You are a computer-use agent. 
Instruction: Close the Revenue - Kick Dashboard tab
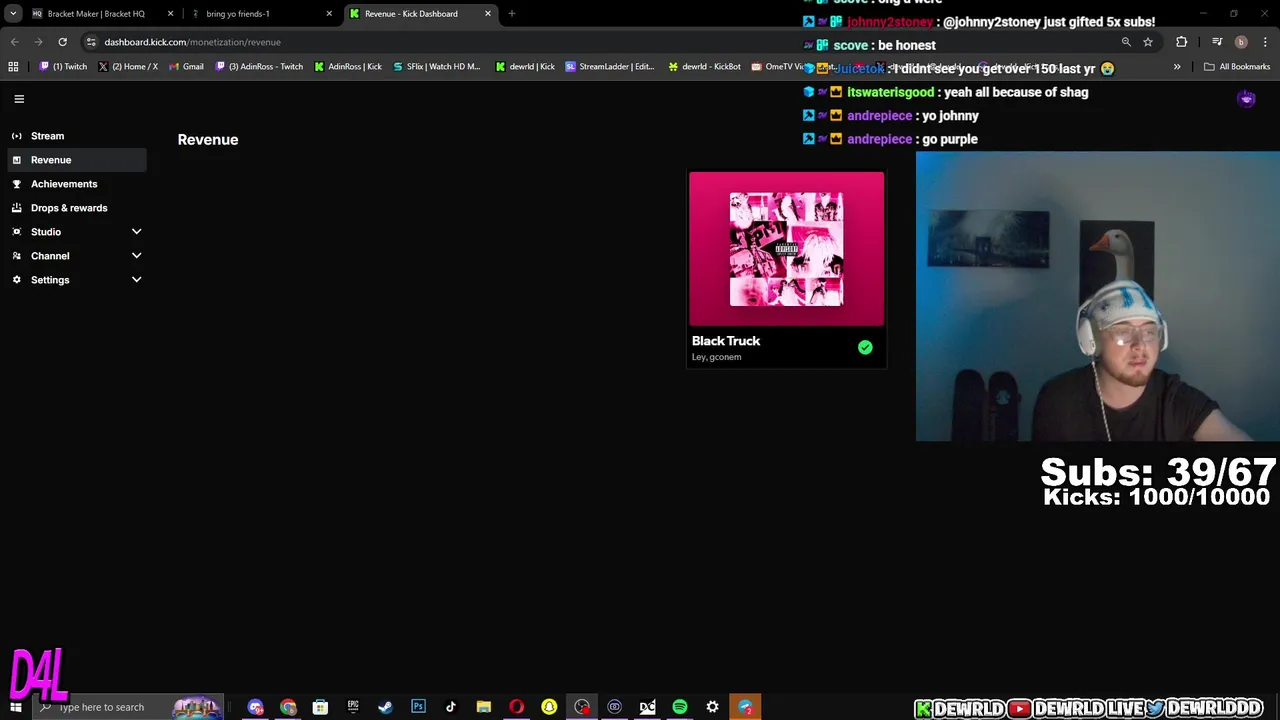click(x=488, y=14)
